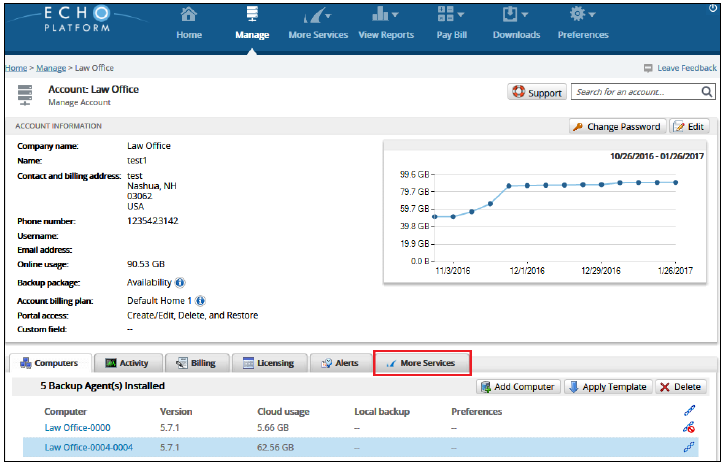Click broken link icon for Law Office-0000

pos(689,427)
